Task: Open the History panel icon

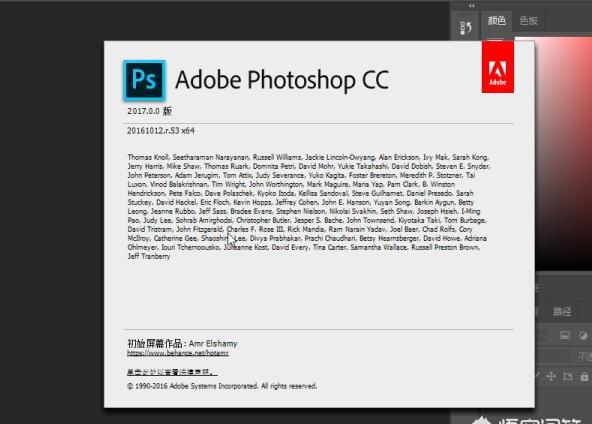Action: tap(466, 28)
